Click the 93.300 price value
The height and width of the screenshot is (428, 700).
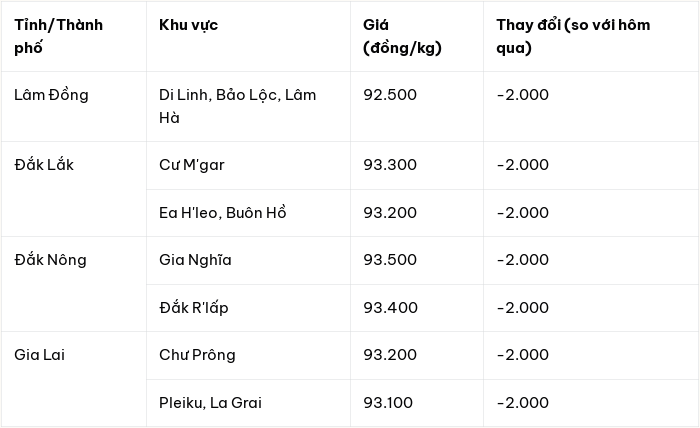[390, 165]
